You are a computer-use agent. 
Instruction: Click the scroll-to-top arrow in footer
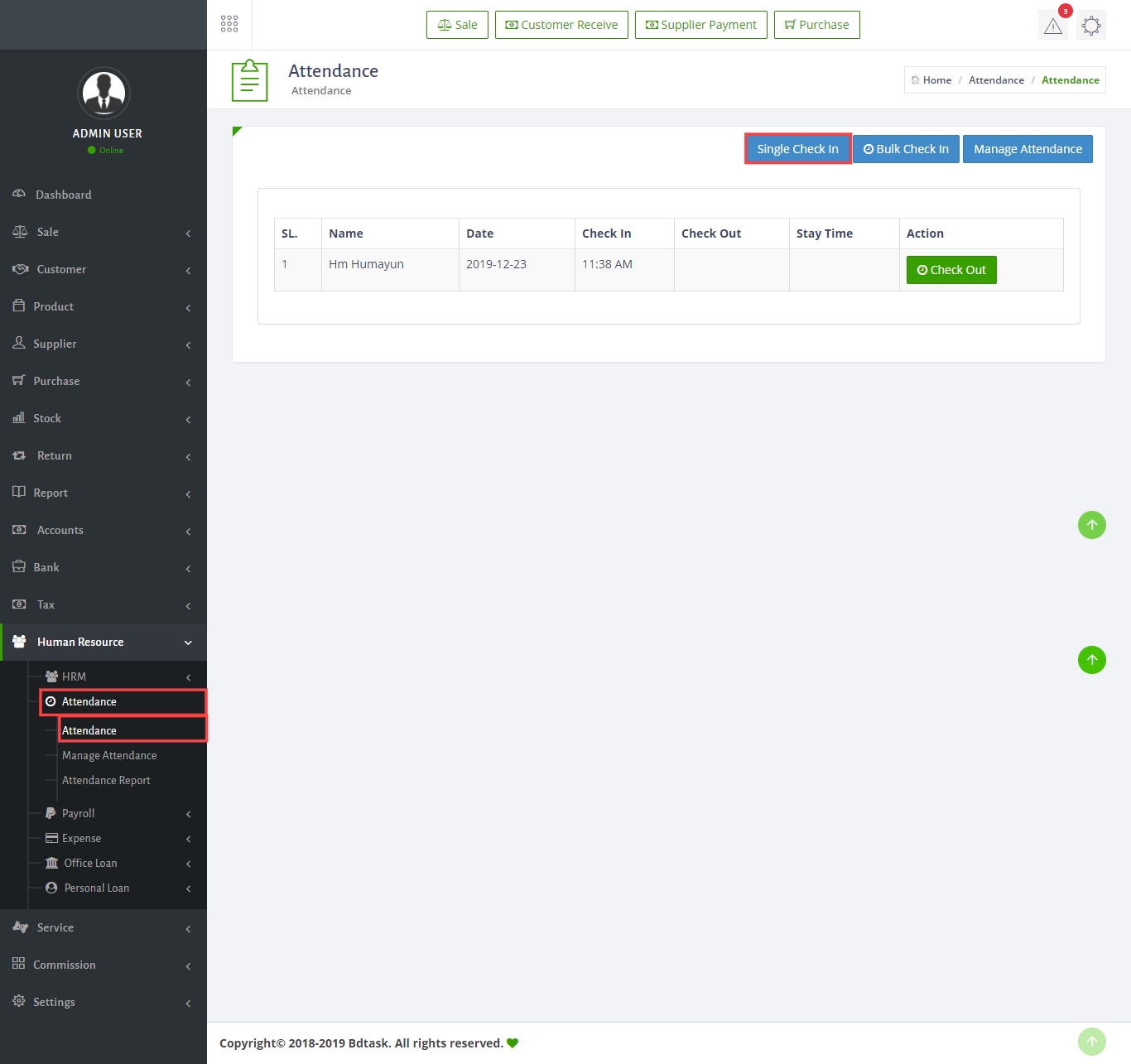(1091, 1042)
